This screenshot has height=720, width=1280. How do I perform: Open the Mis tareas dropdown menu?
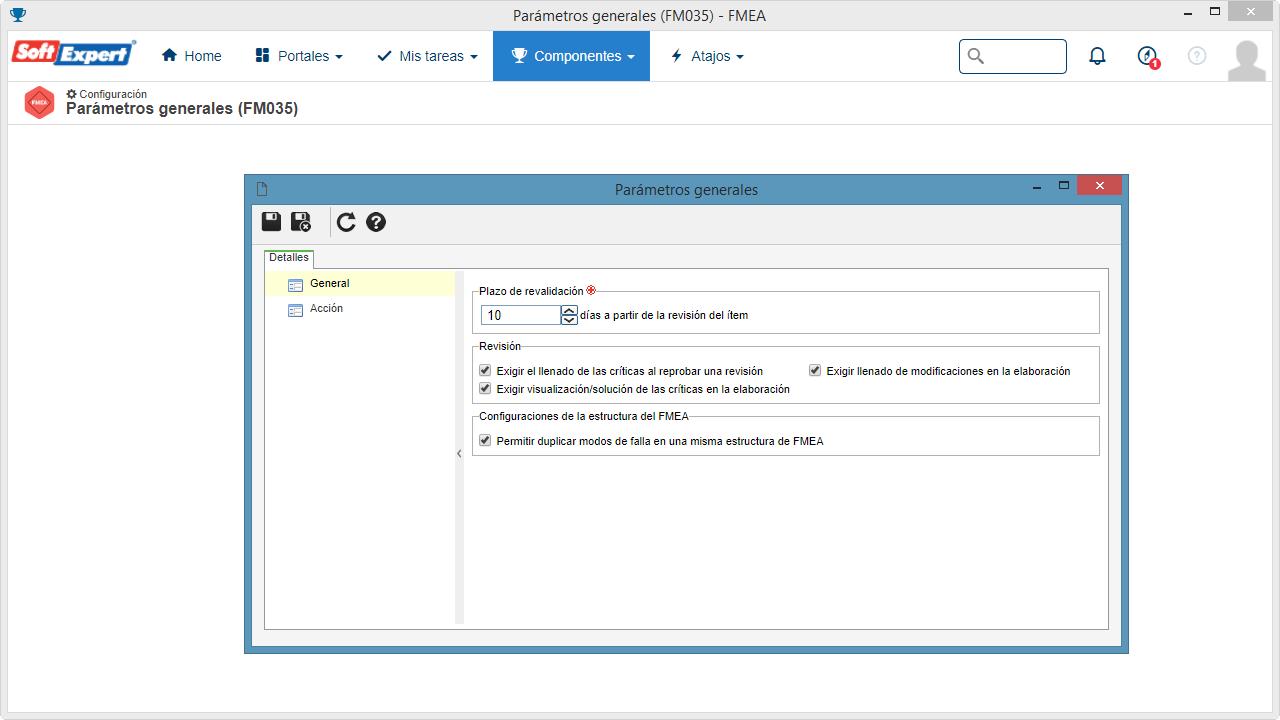[427, 56]
